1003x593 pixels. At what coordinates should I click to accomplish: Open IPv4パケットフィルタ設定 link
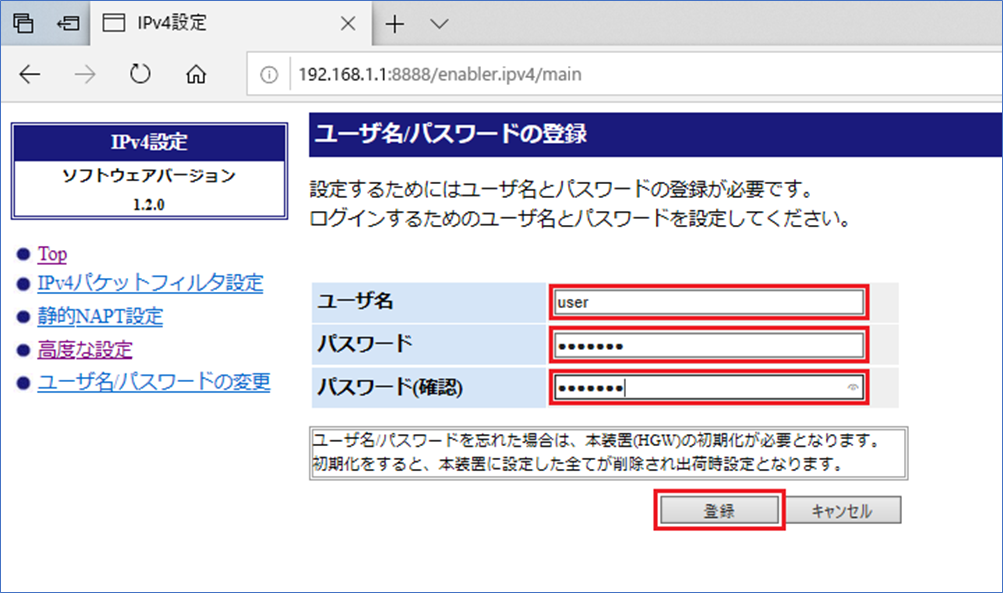pyautogui.click(x=150, y=284)
